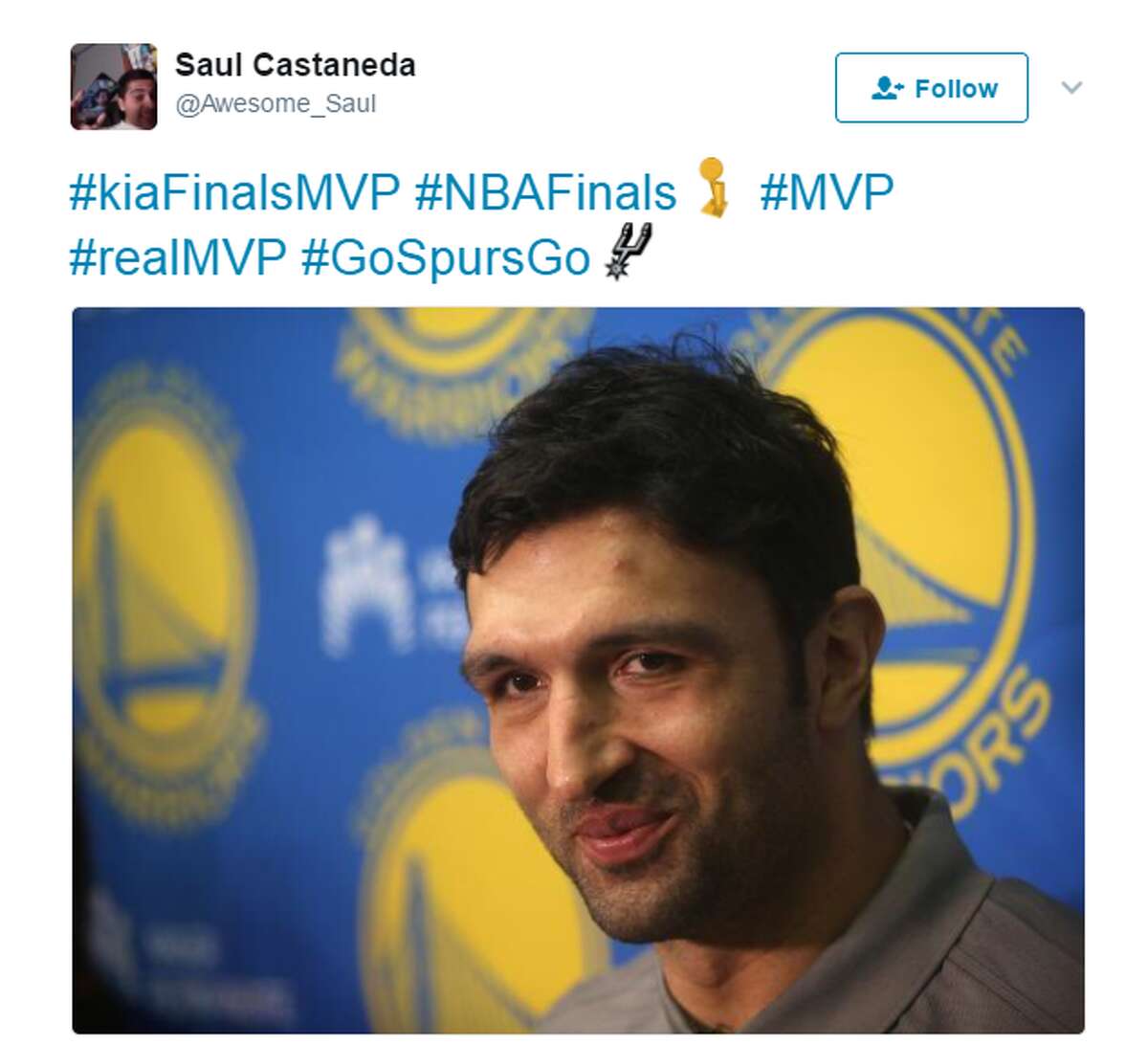Open the #GoSpursGo hashtag
The height and width of the screenshot is (1045, 1148).
(x=446, y=256)
